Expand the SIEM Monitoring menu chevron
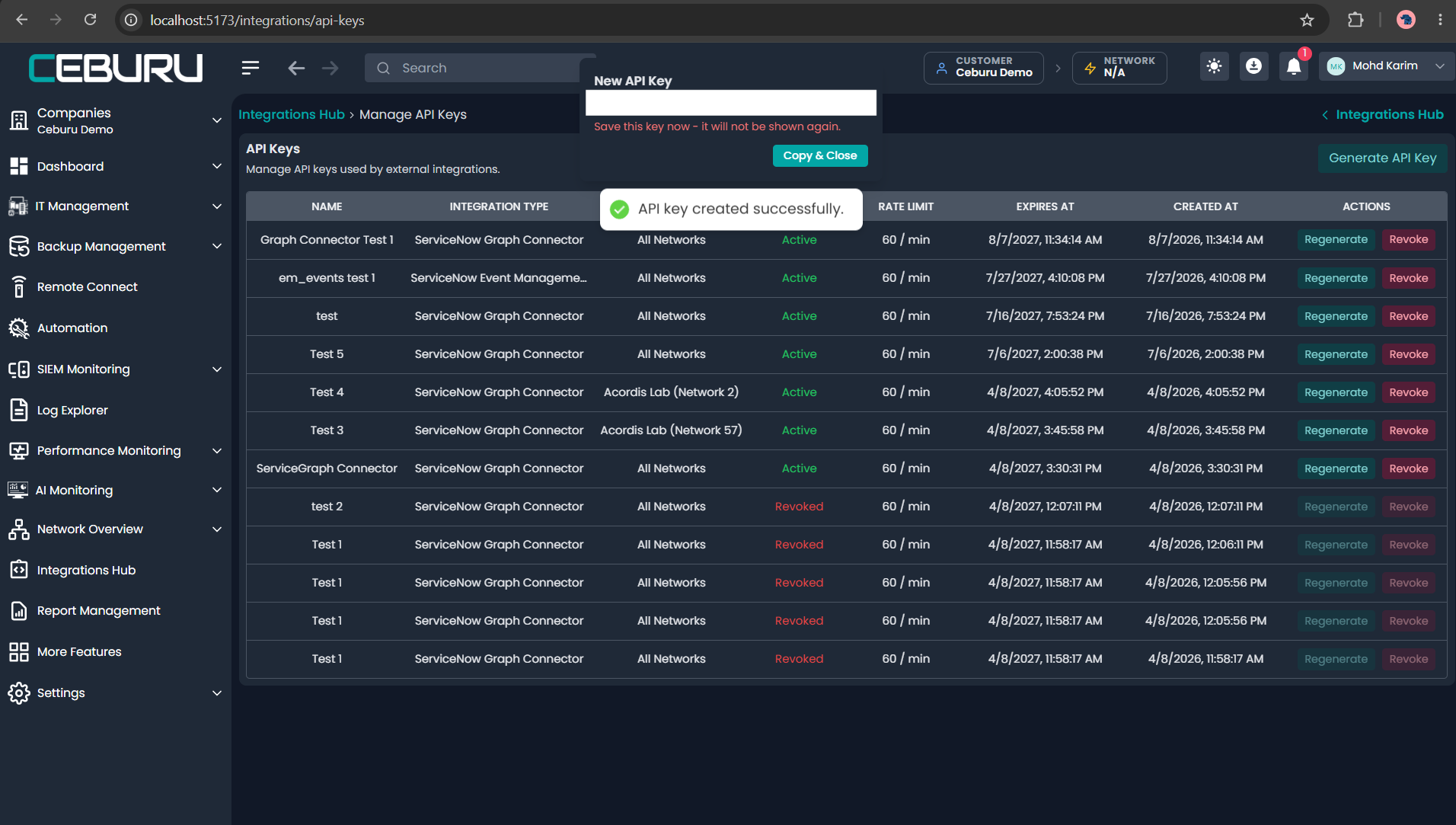 point(217,369)
